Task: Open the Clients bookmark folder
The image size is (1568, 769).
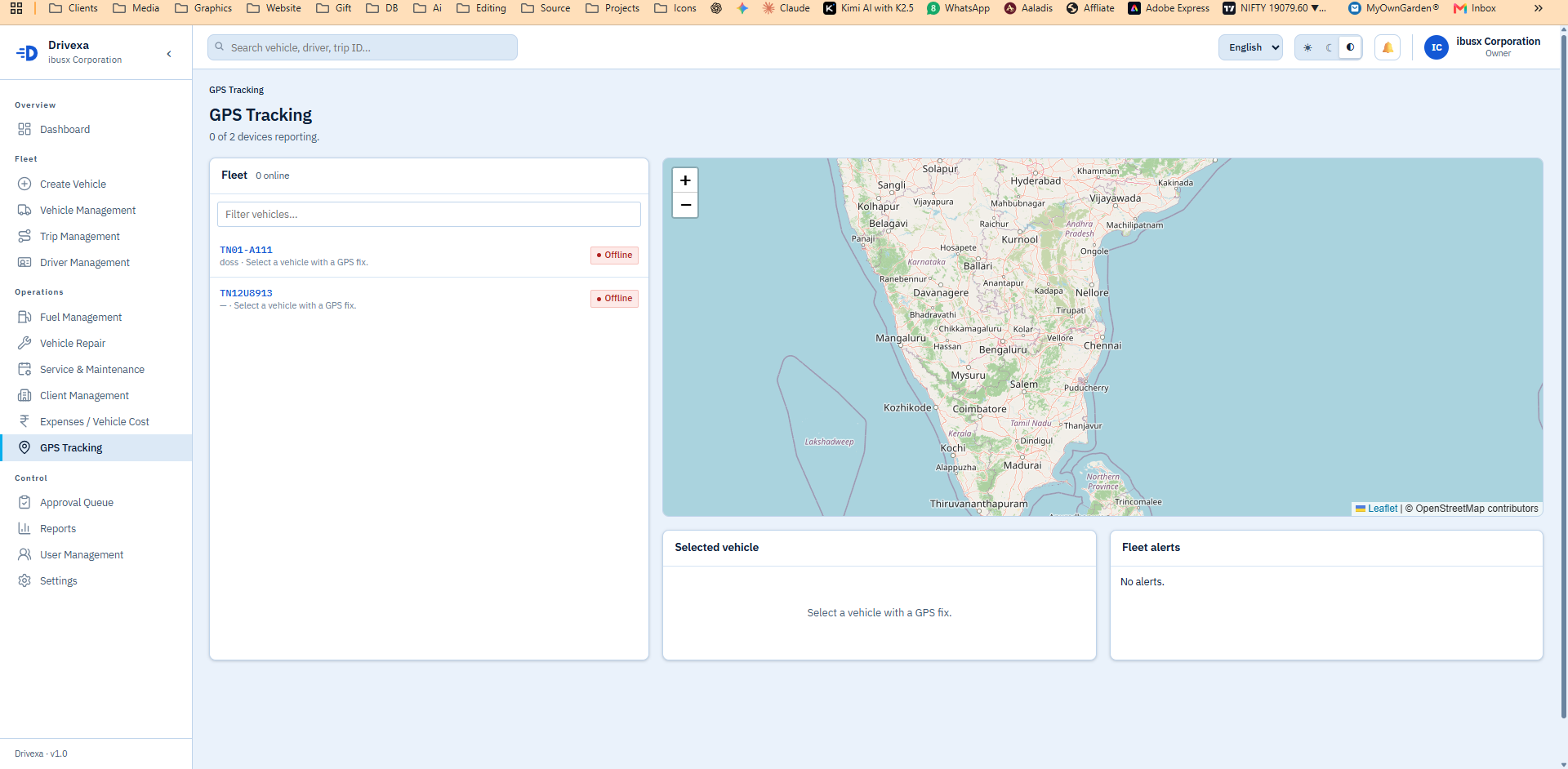Action: coord(73,8)
